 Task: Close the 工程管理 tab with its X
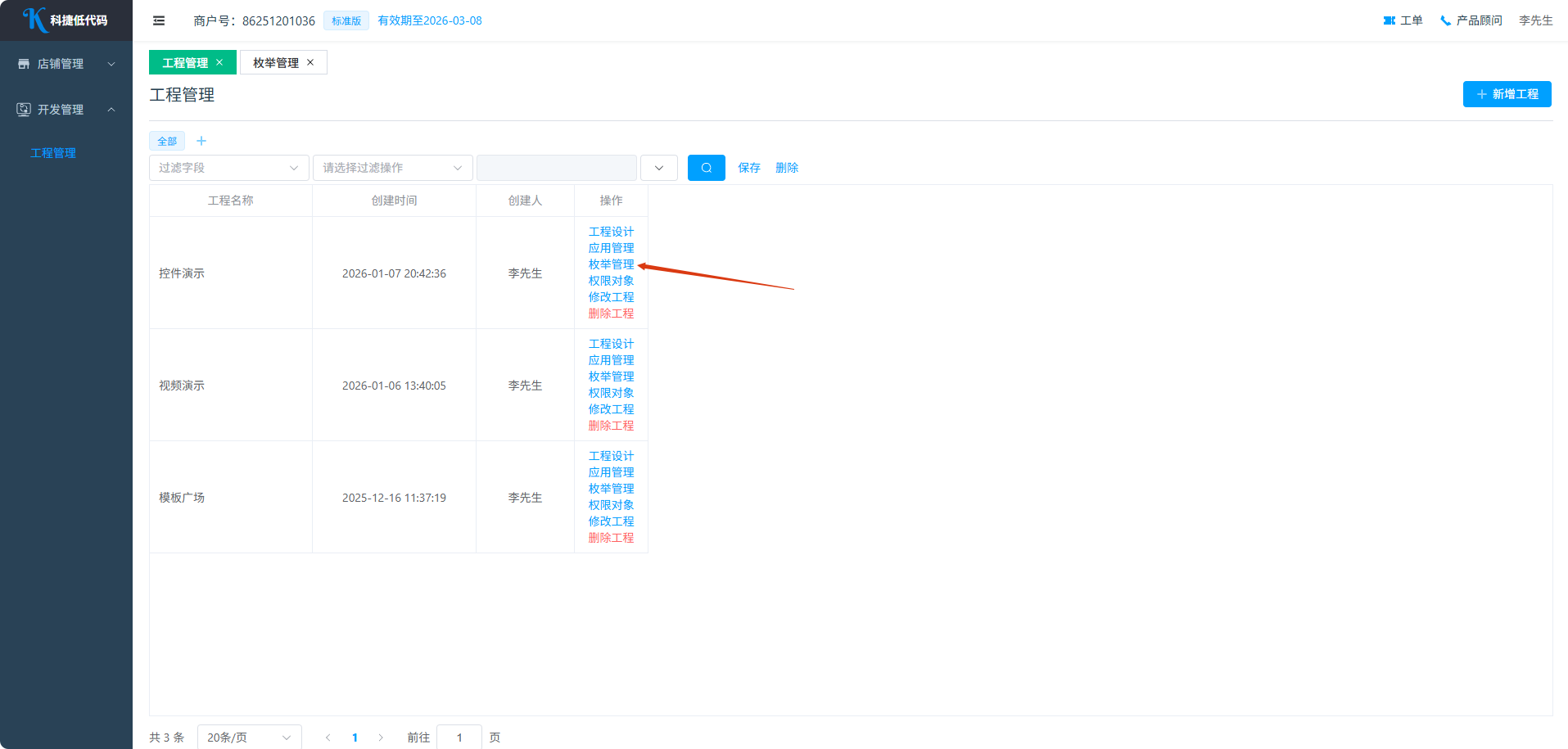(219, 62)
